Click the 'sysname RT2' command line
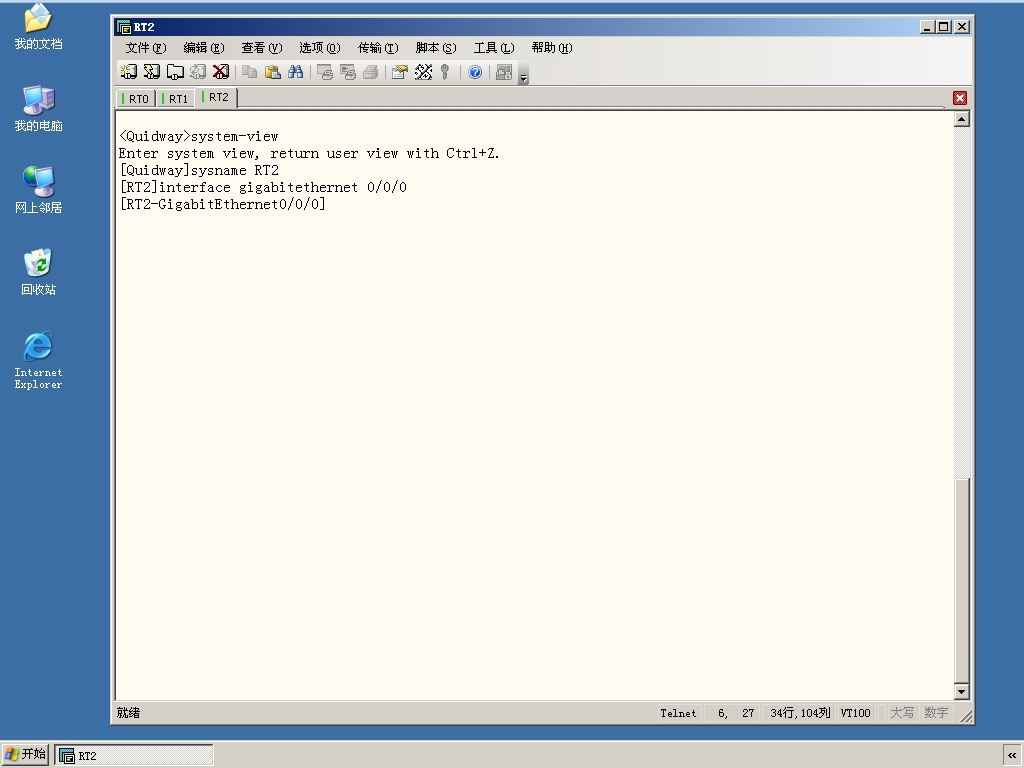This screenshot has height=768, width=1024. point(199,170)
